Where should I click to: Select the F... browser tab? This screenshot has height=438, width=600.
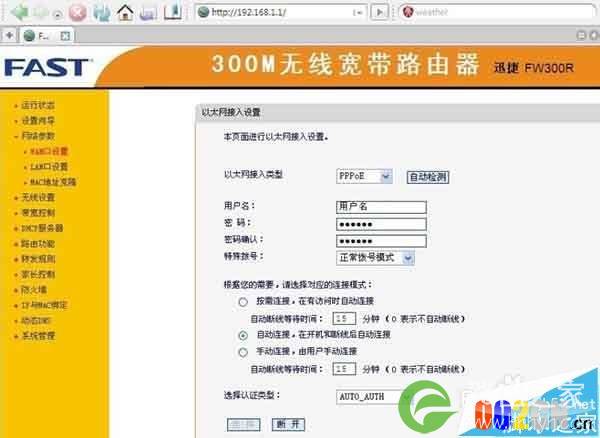click(47, 36)
